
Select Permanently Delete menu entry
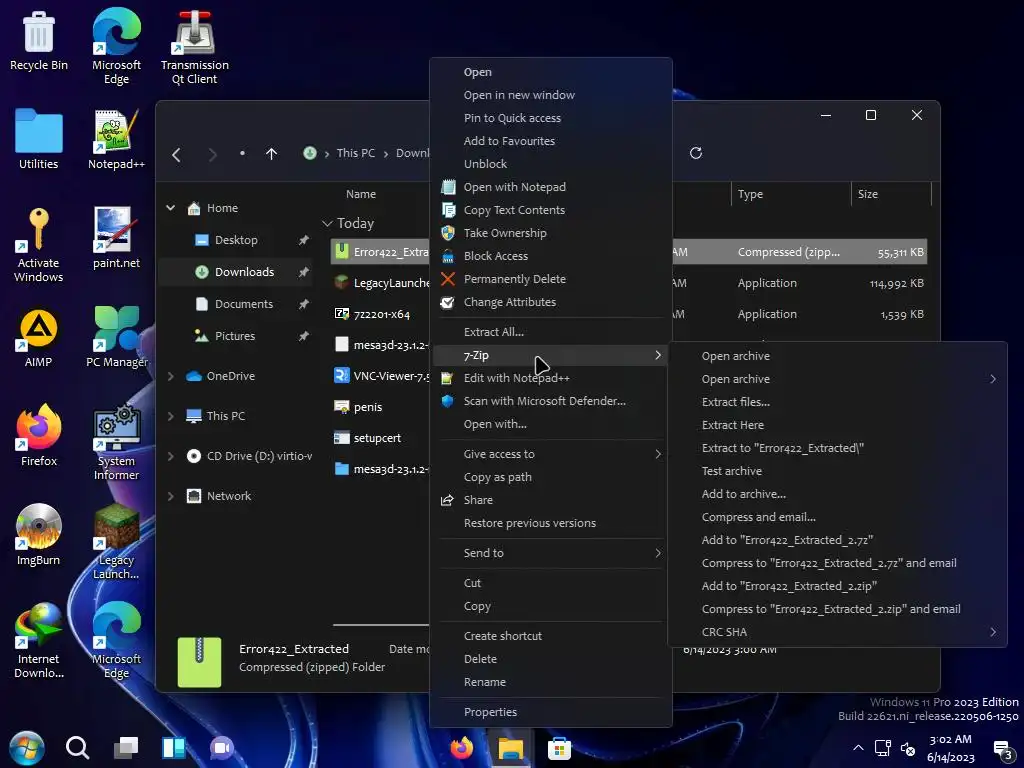click(551, 279)
